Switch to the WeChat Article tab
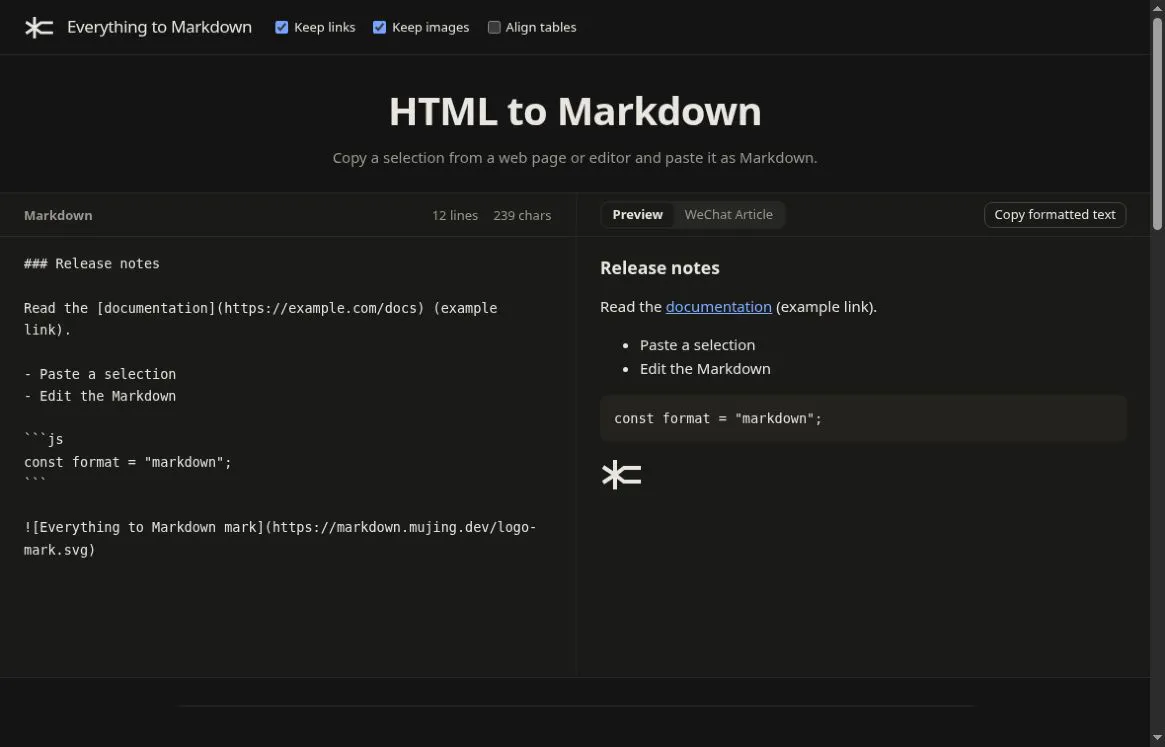Screen dimensions: 1165x747 click(728, 215)
